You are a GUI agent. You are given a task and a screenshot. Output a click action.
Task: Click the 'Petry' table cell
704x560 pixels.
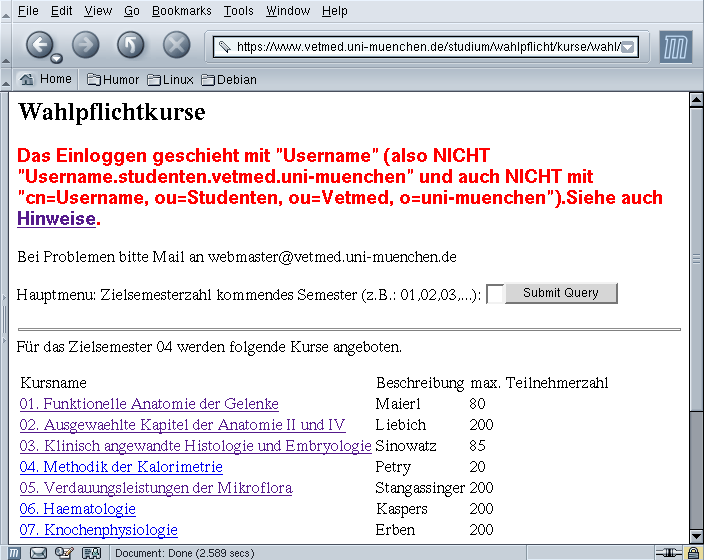point(393,467)
